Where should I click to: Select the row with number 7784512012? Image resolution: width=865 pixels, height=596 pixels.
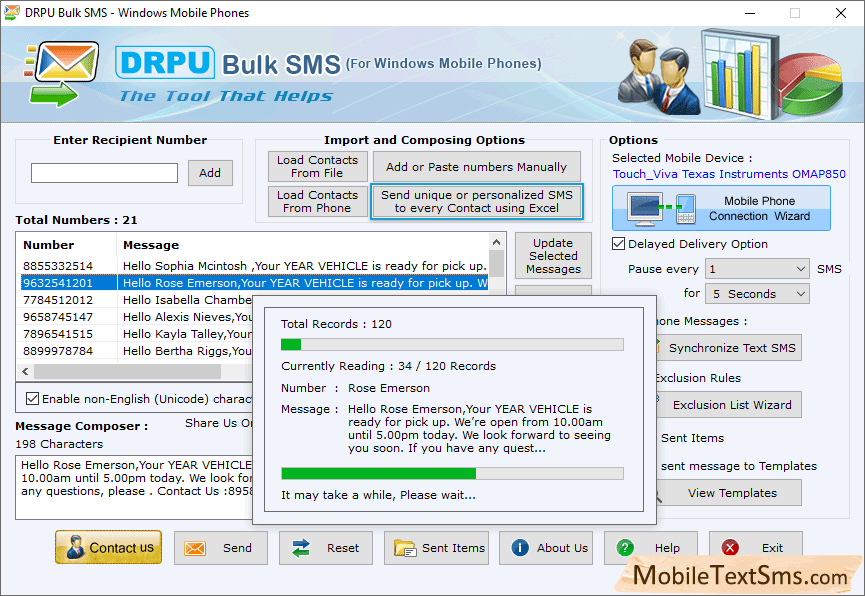click(x=137, y=300)
